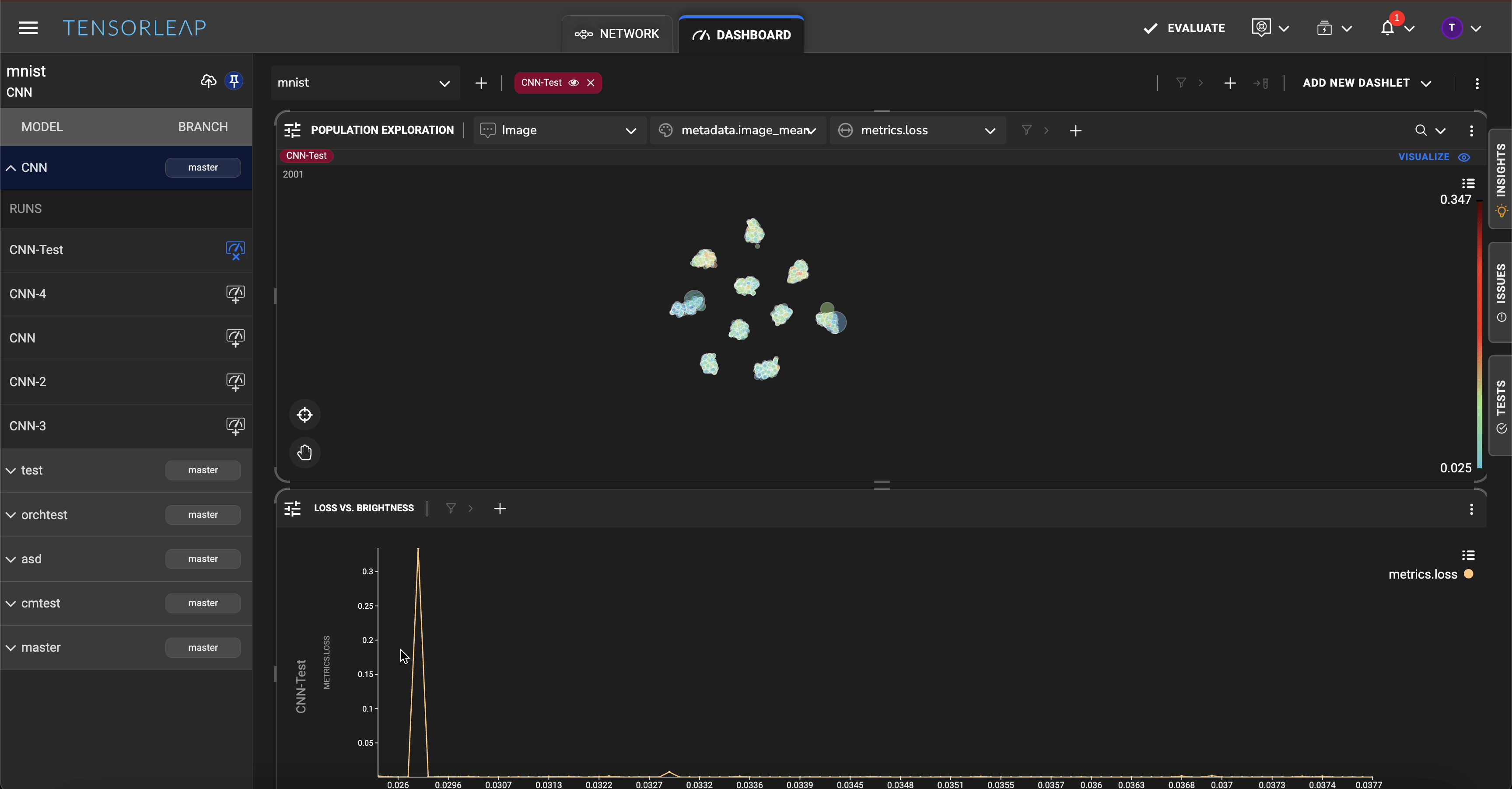Add CNN-4 run to the dashboard
This screenshot has height=789, width=1512.
(x=235, y=294)
